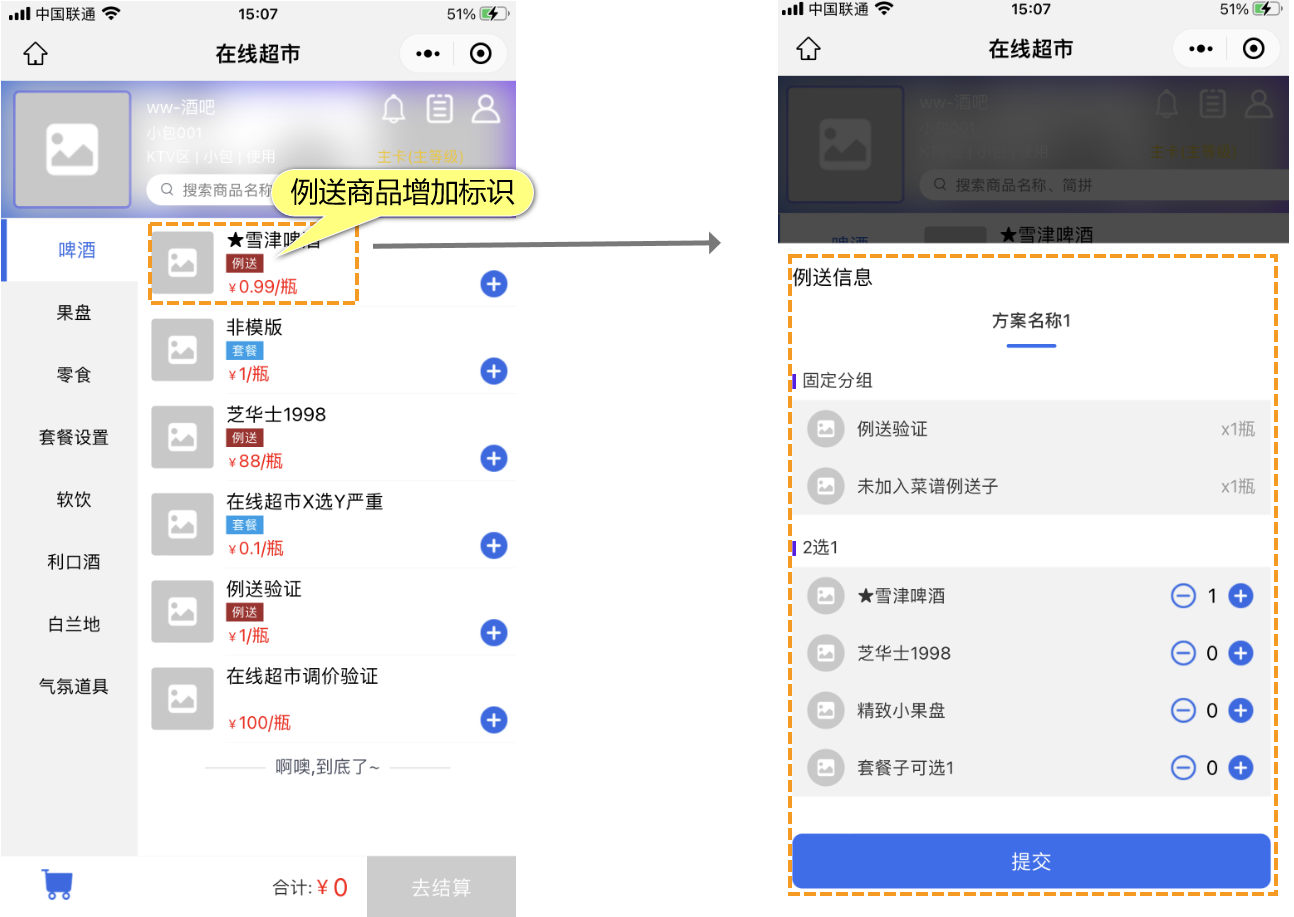Open the three-dots menu in left phone
The image size is (1294, 917).
pos(428,54)
